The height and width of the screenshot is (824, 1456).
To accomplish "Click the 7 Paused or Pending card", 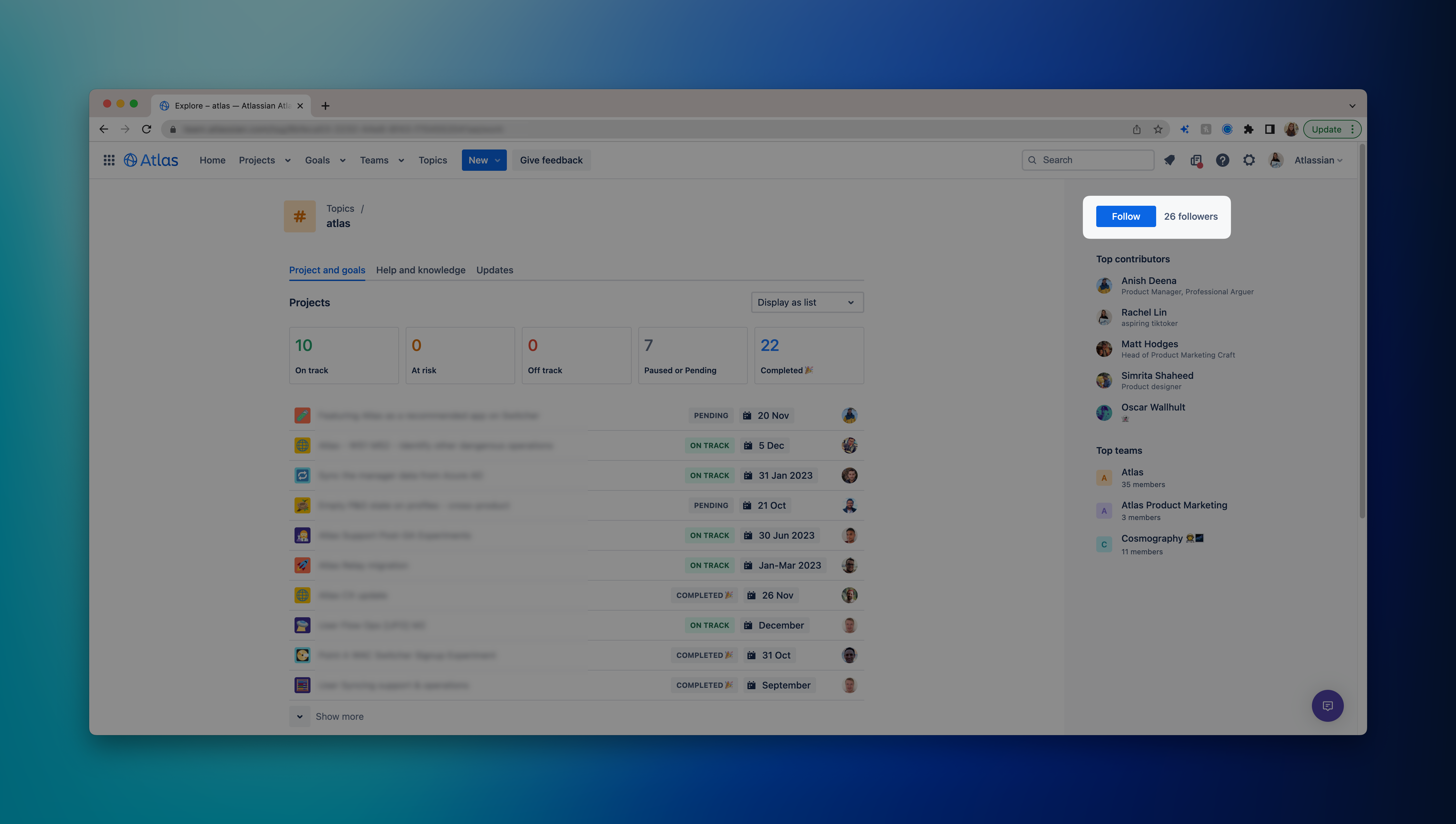I will tap(692, 356).
